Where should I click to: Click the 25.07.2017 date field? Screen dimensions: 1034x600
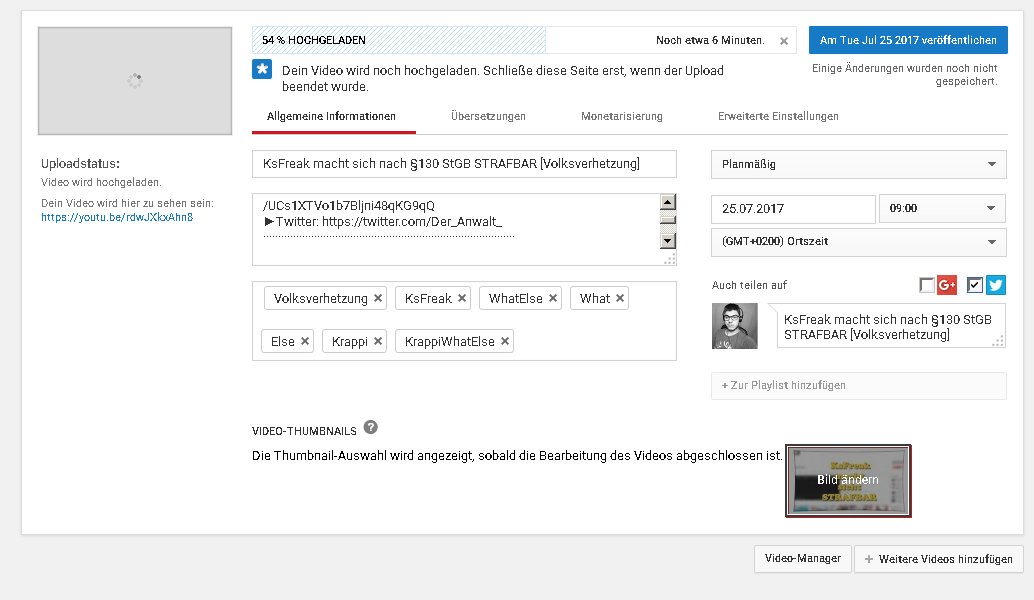tap(793, 209)
